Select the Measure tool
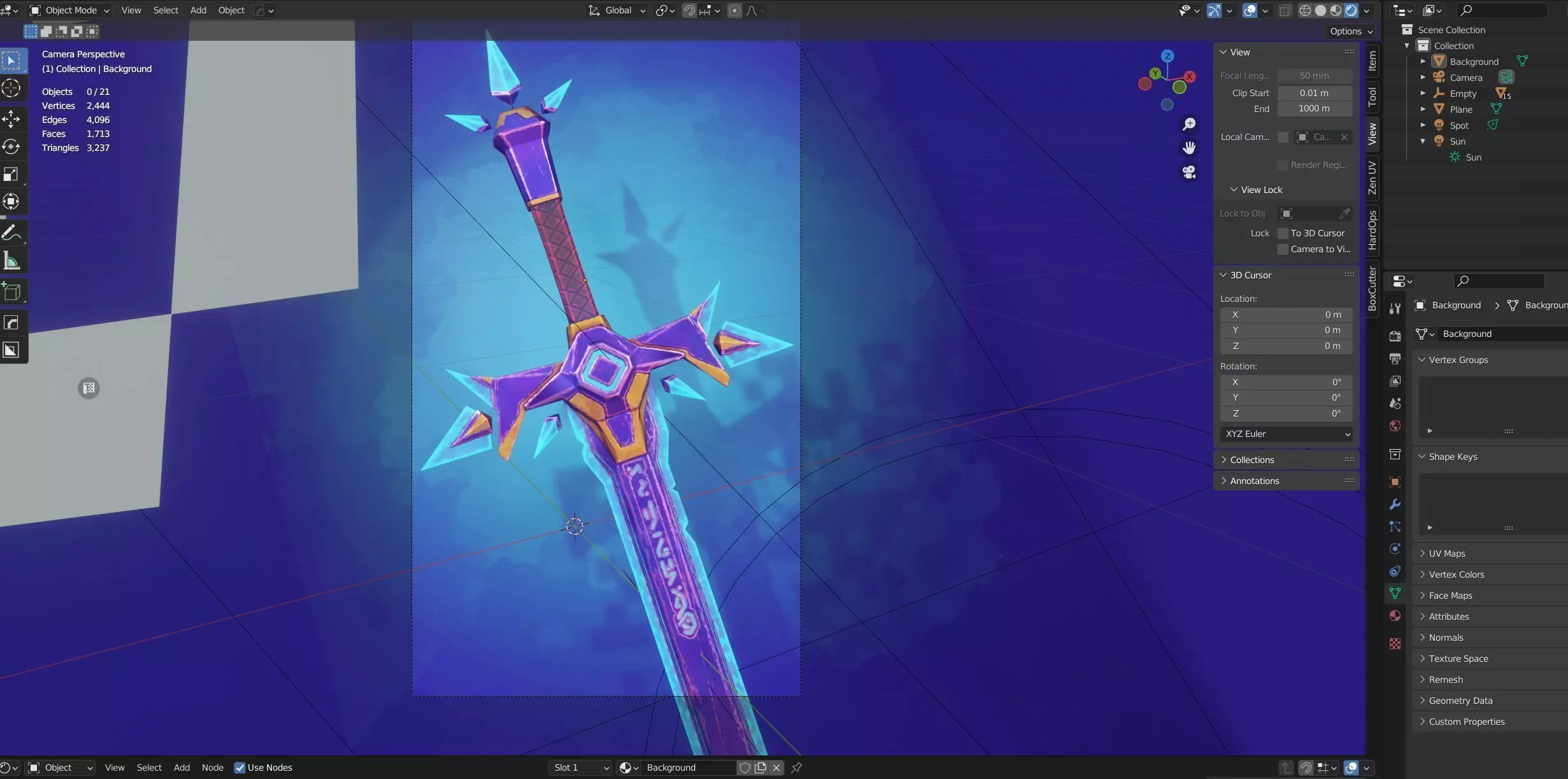This screenshot has height=779, width=1568. (x=12, y=261)
